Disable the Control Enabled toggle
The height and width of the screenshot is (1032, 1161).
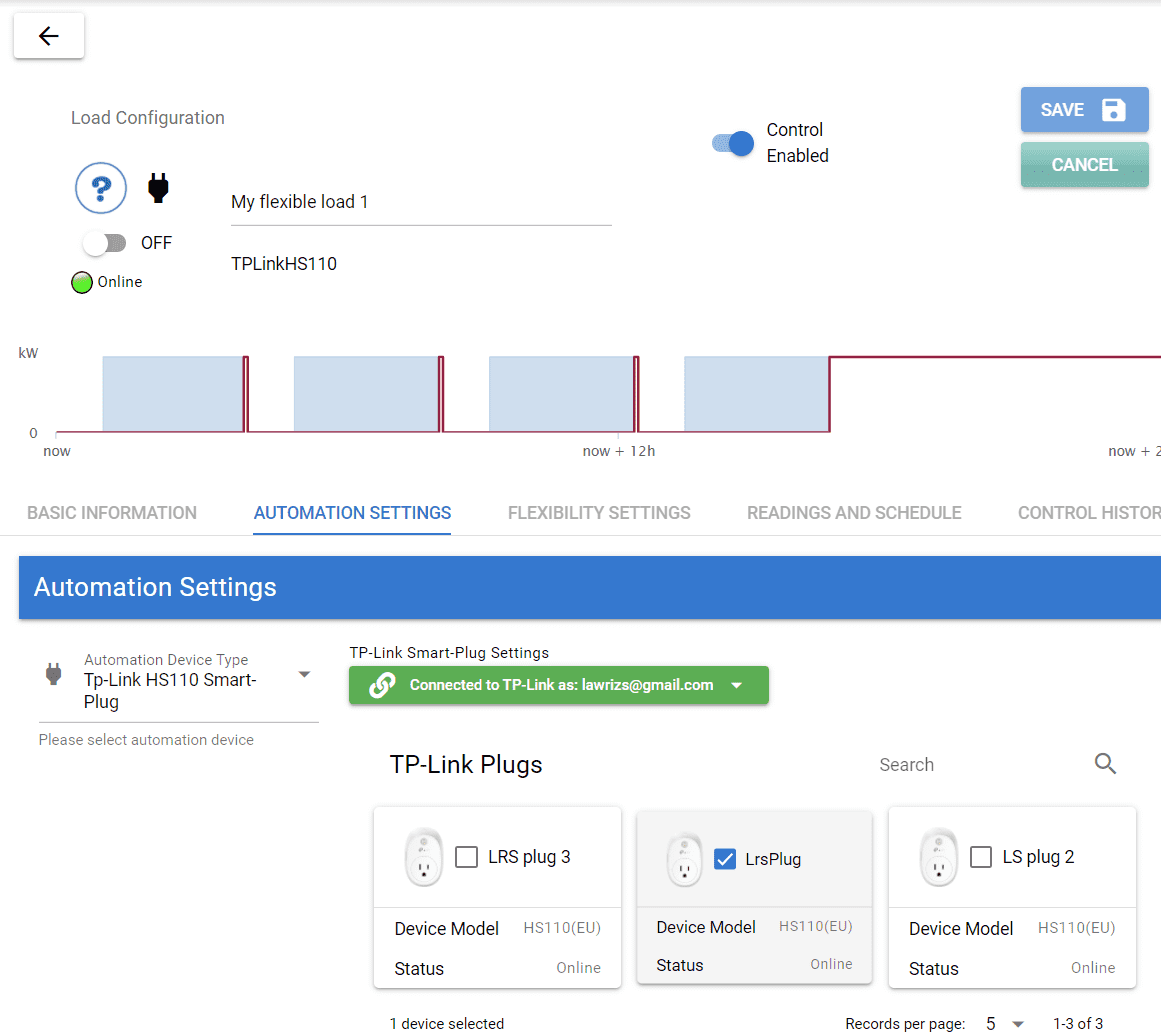click(732, 143)
